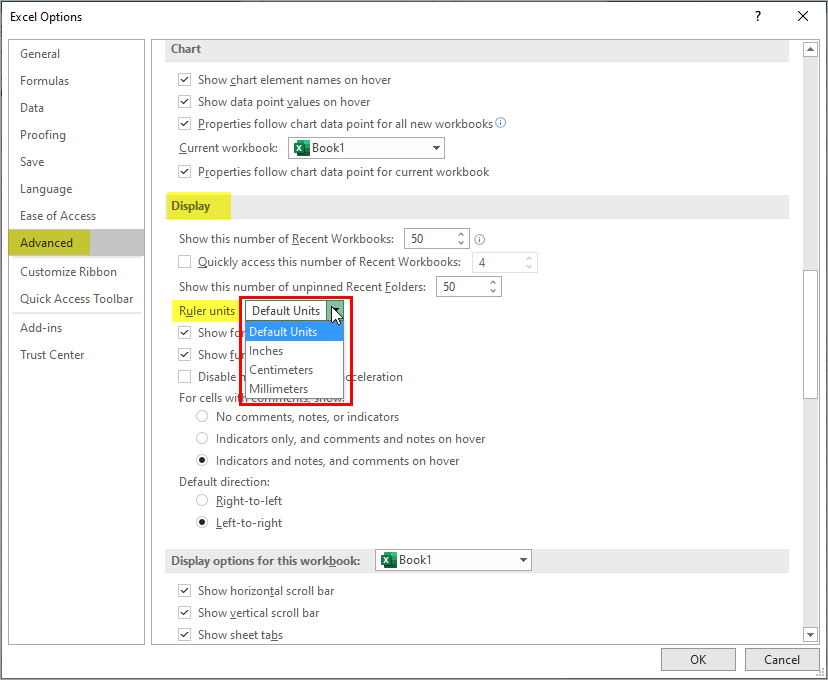
Task: Select 'Indicators only, and comments and notes on hover'
Action: (x=202, y=439)
